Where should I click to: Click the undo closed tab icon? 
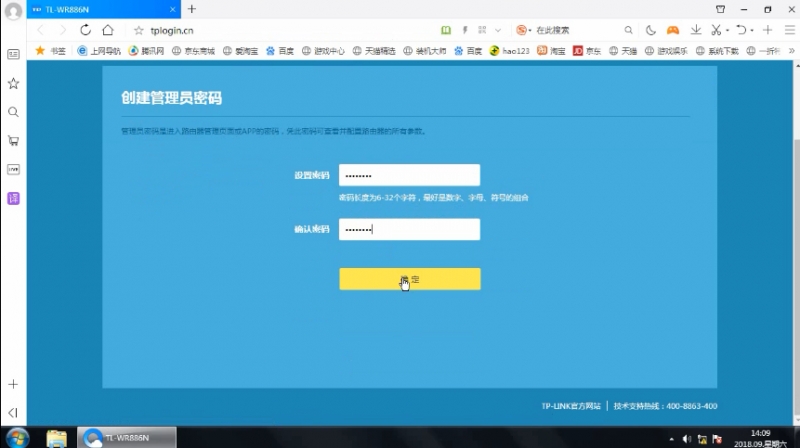(x=741, y=30)
